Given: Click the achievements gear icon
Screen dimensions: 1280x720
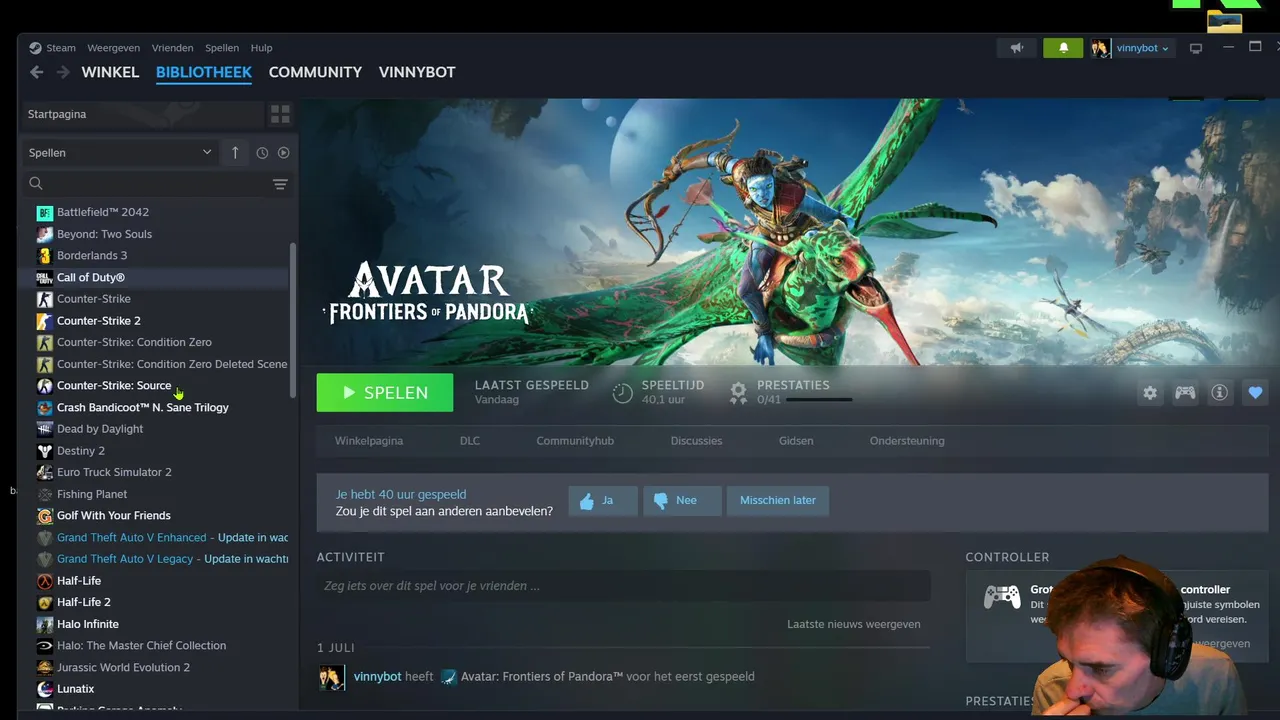Looking at the screenshot, I should click(x=738, y=392).
